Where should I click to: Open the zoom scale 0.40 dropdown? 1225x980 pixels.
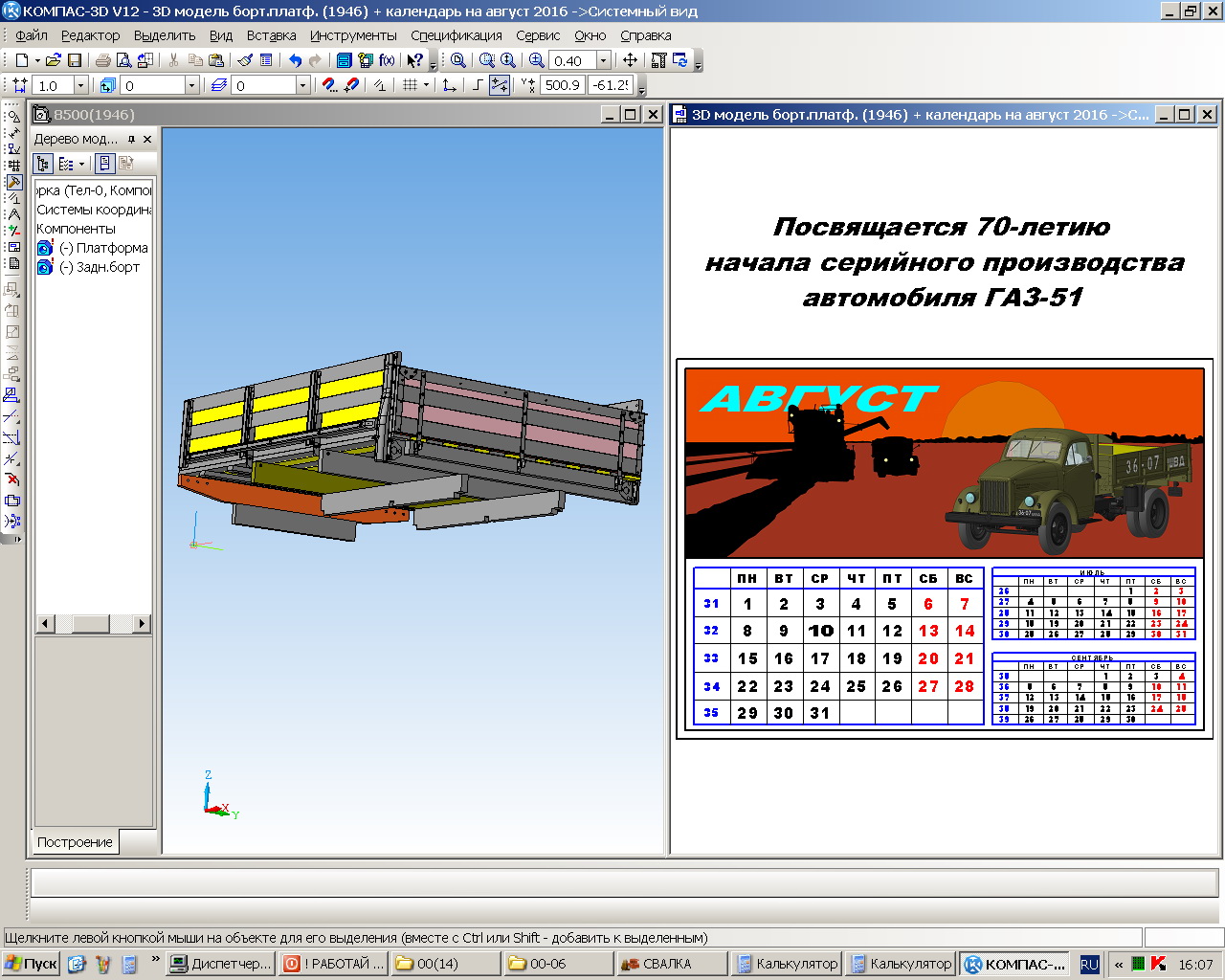[603, 60]
